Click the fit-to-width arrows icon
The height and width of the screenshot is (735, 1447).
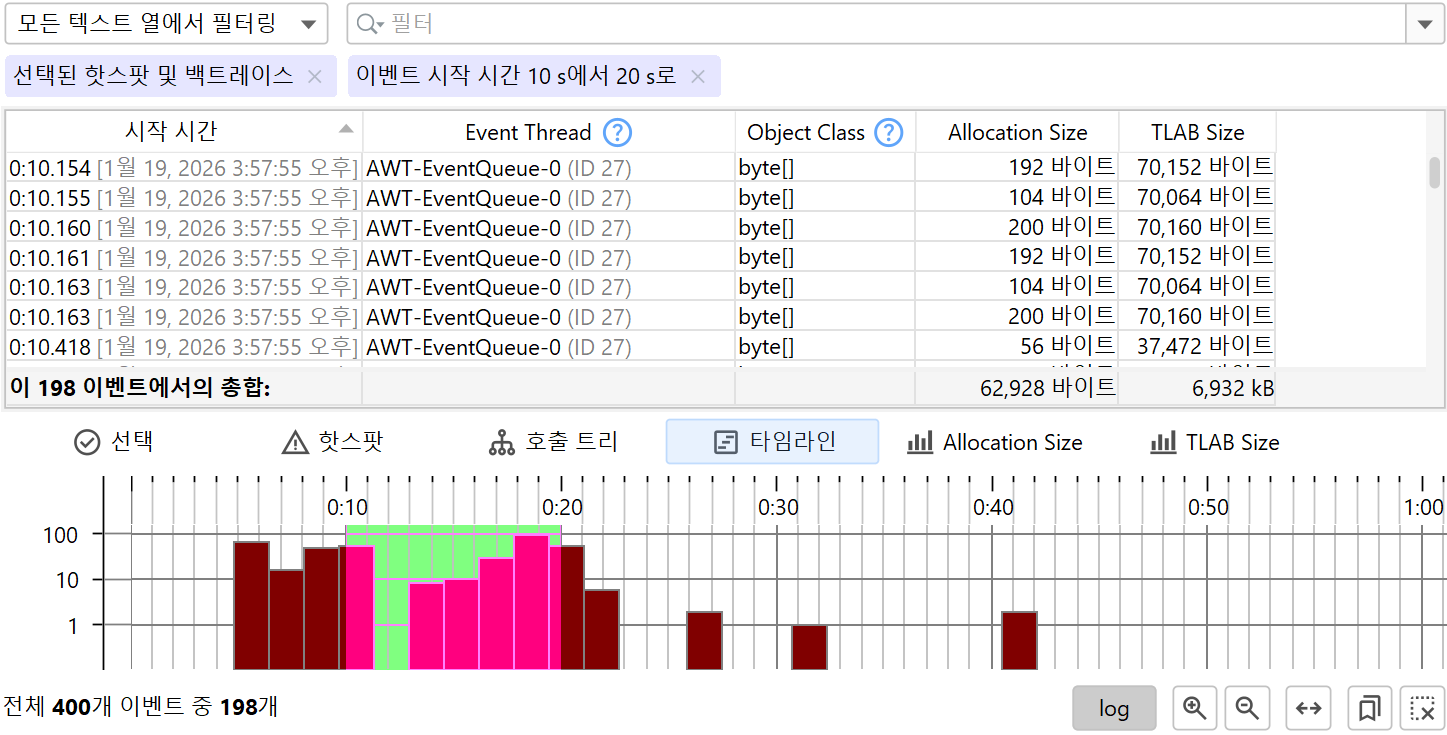pos(1308,708)
